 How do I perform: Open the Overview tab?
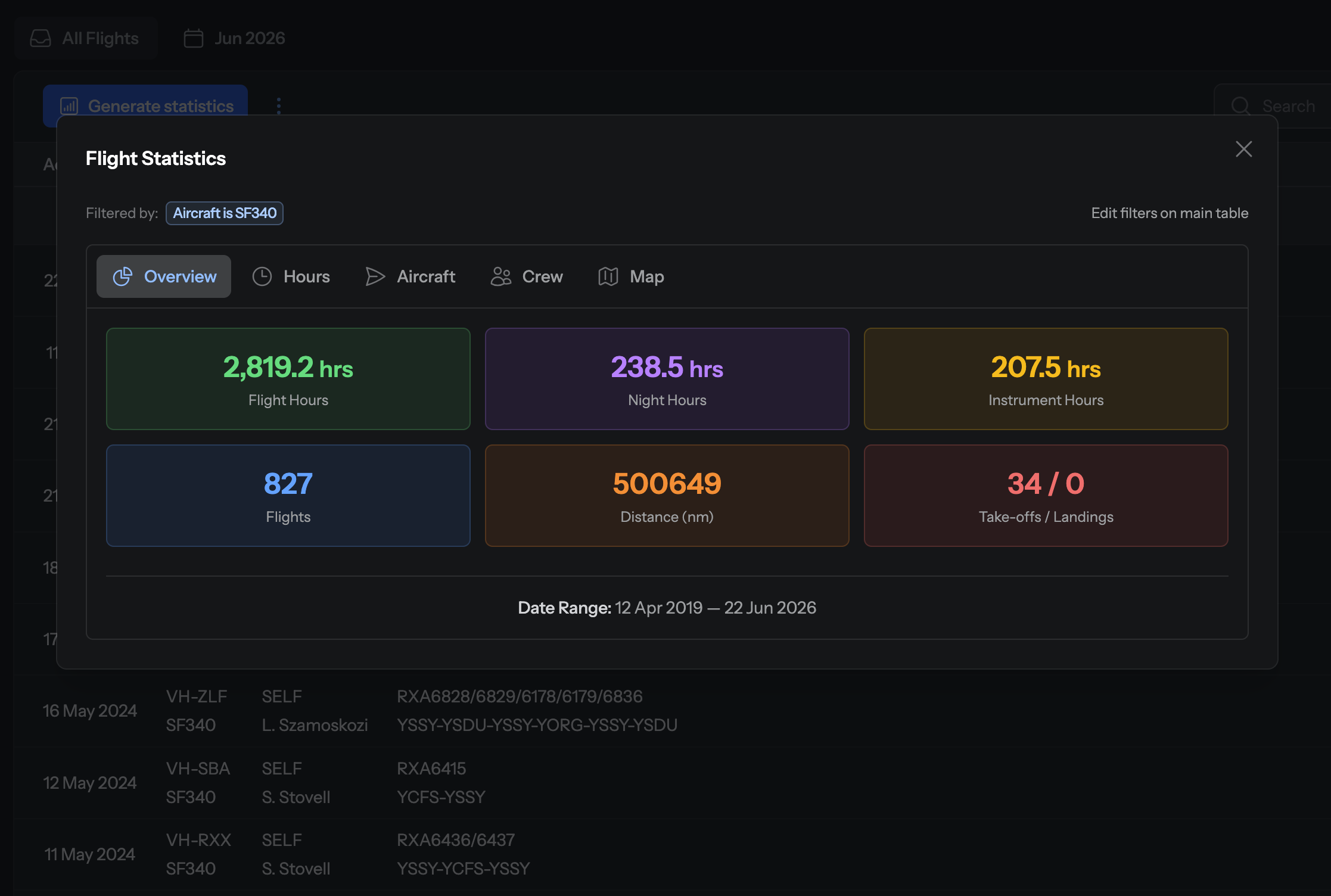click(x=164, y=276)
